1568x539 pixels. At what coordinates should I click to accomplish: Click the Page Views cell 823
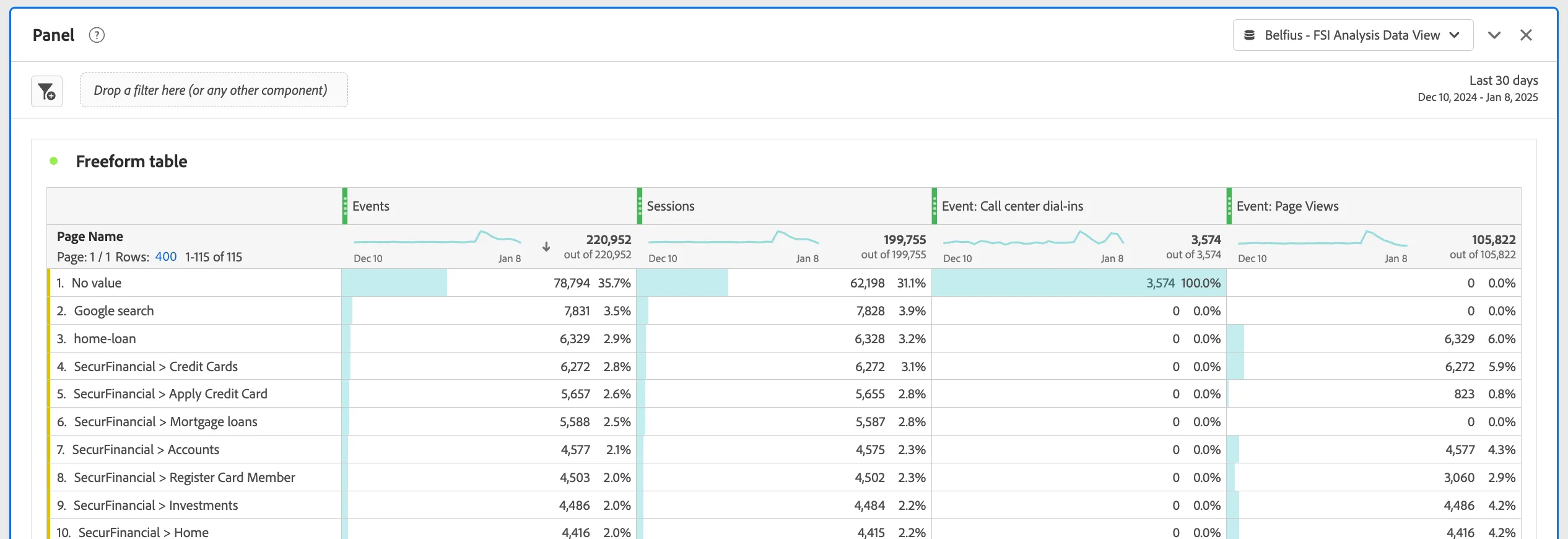point(1374,394)
